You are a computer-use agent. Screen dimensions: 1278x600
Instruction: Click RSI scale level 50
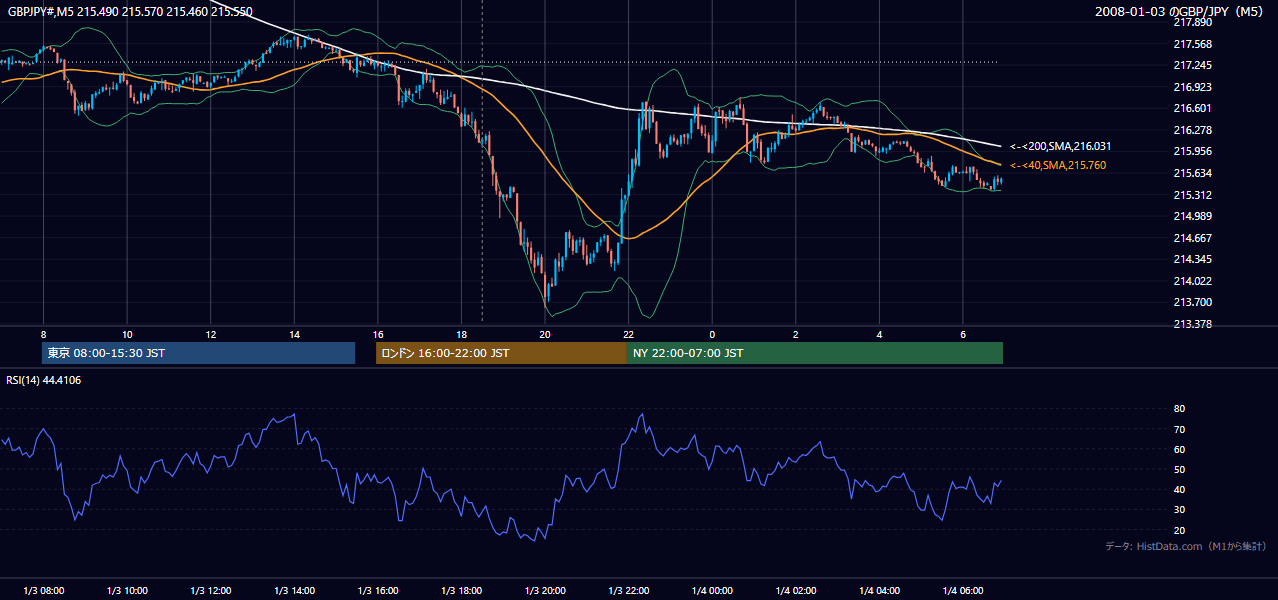(1179, 469)
